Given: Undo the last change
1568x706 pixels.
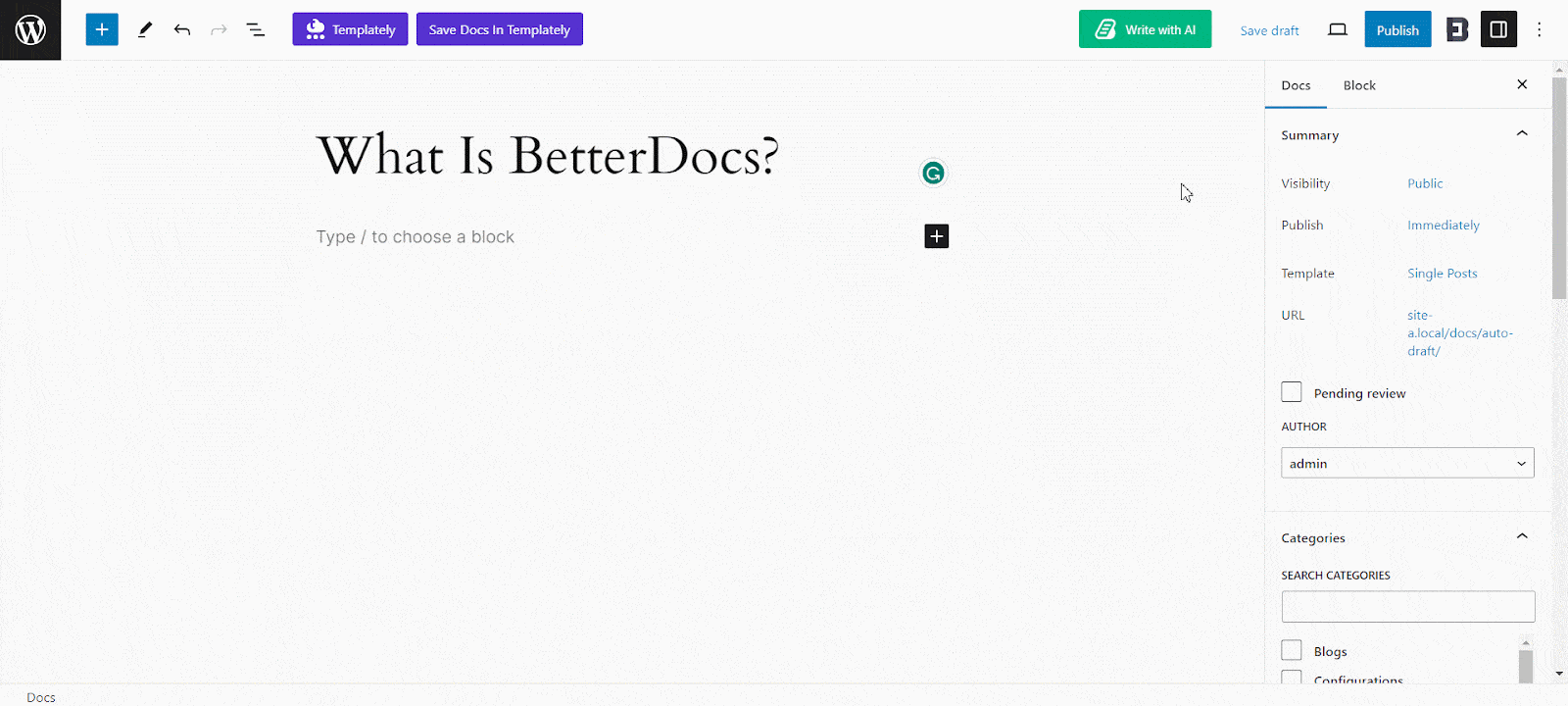Looking at the screenshot, I should (181, 29).
